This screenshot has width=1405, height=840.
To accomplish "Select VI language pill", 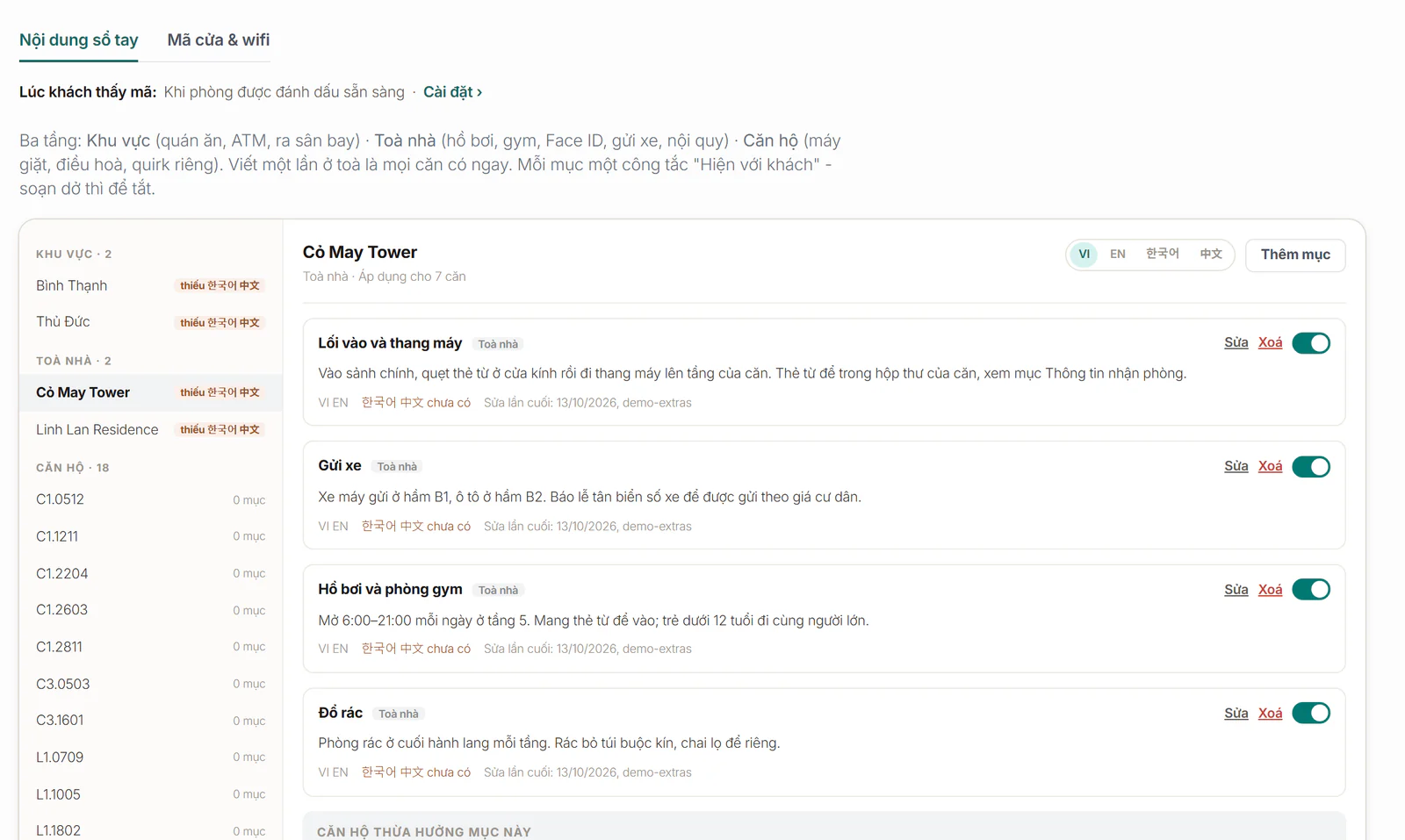I will (1084, 255).
